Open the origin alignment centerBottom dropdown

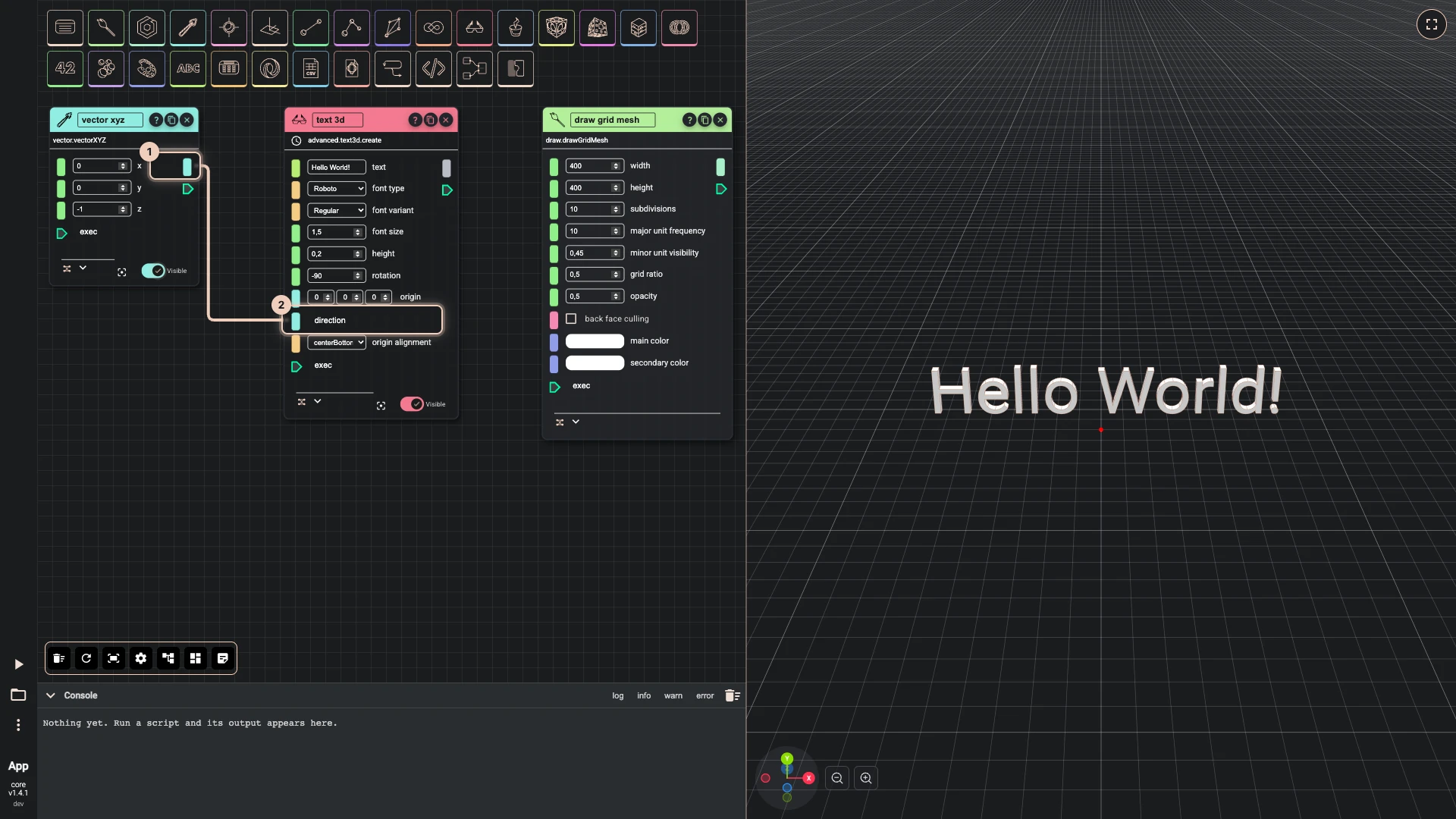click(x=337, y=343)
